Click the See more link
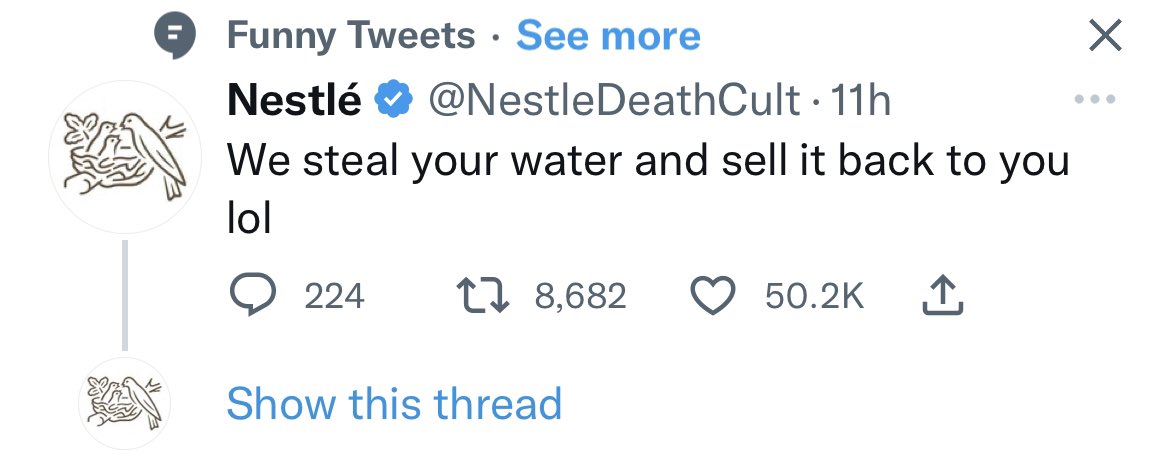This screenshot has height=455, width=1170. tap(608, 37)
